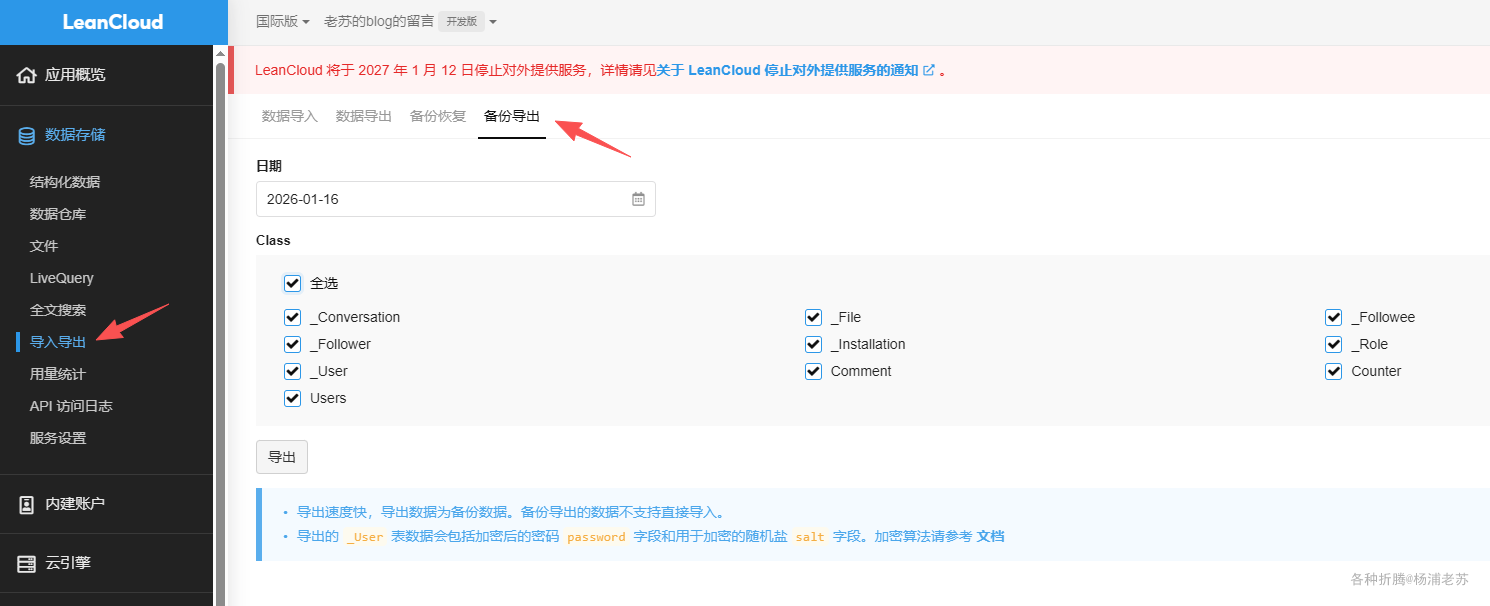Image resolution: width=1490 pixels, height=606 pixels.
Task: Uncheck the _Conversation checkbox
Action: (x=292, y=317)
